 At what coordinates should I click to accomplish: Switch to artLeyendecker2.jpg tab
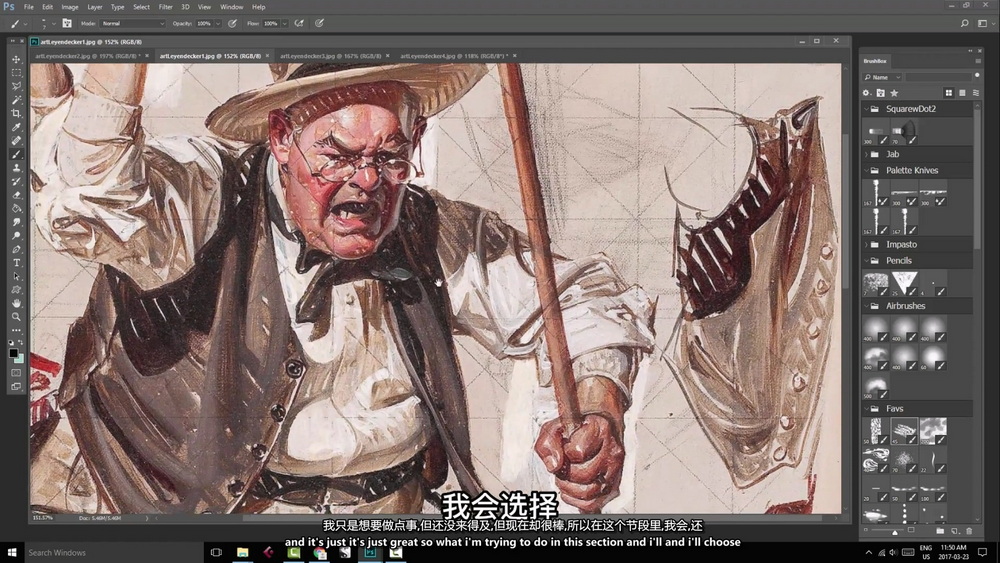click(x=87, y=56)
